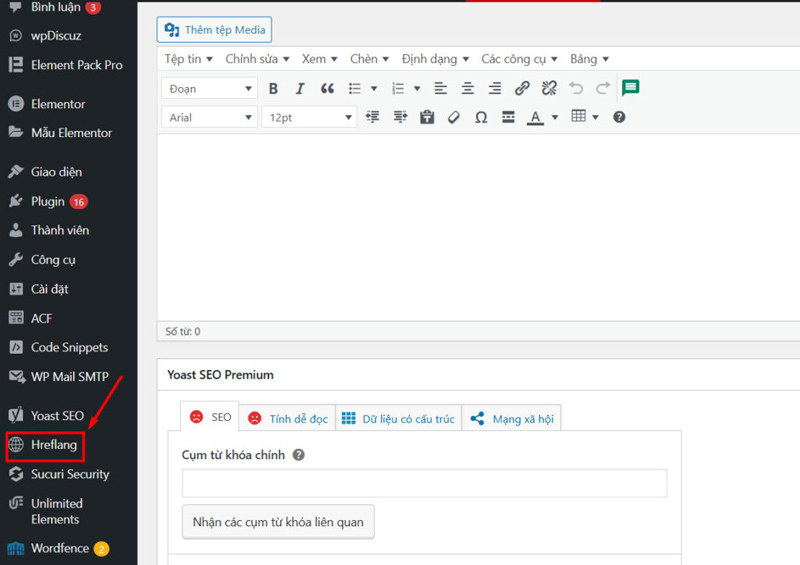Open the Định dạng menu
This screenshot has height=565, width=800.
click(435, 59)
